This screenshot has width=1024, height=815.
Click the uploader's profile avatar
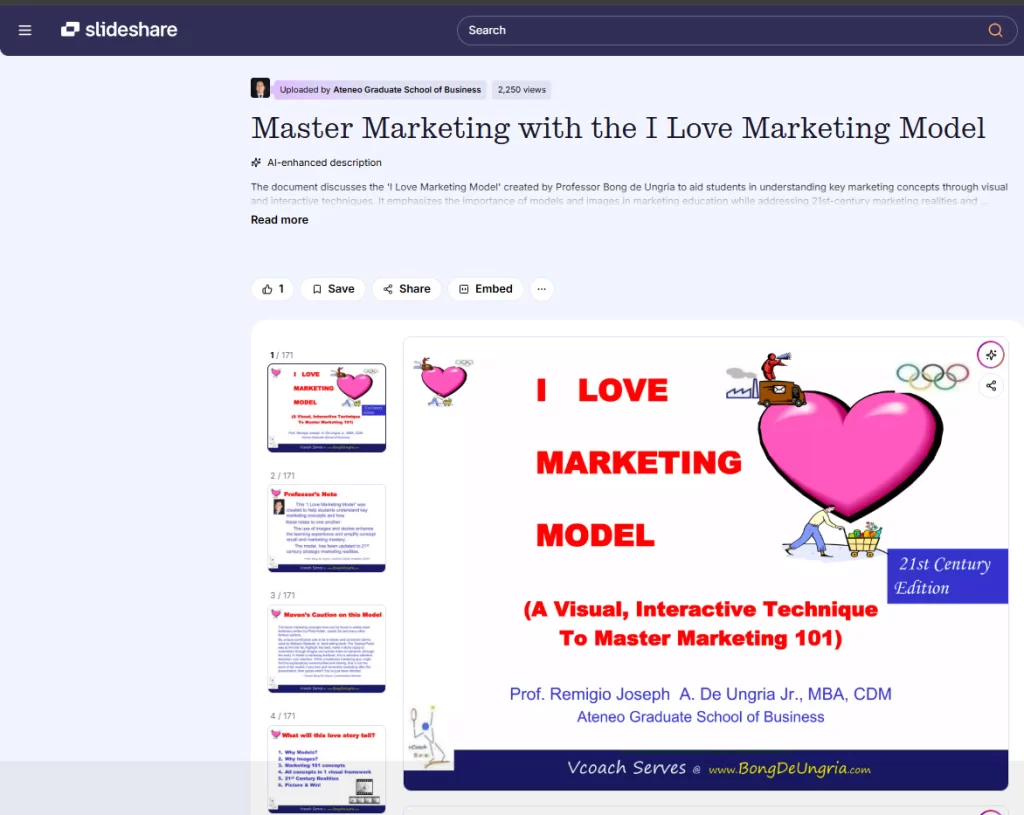coord(260,89)
